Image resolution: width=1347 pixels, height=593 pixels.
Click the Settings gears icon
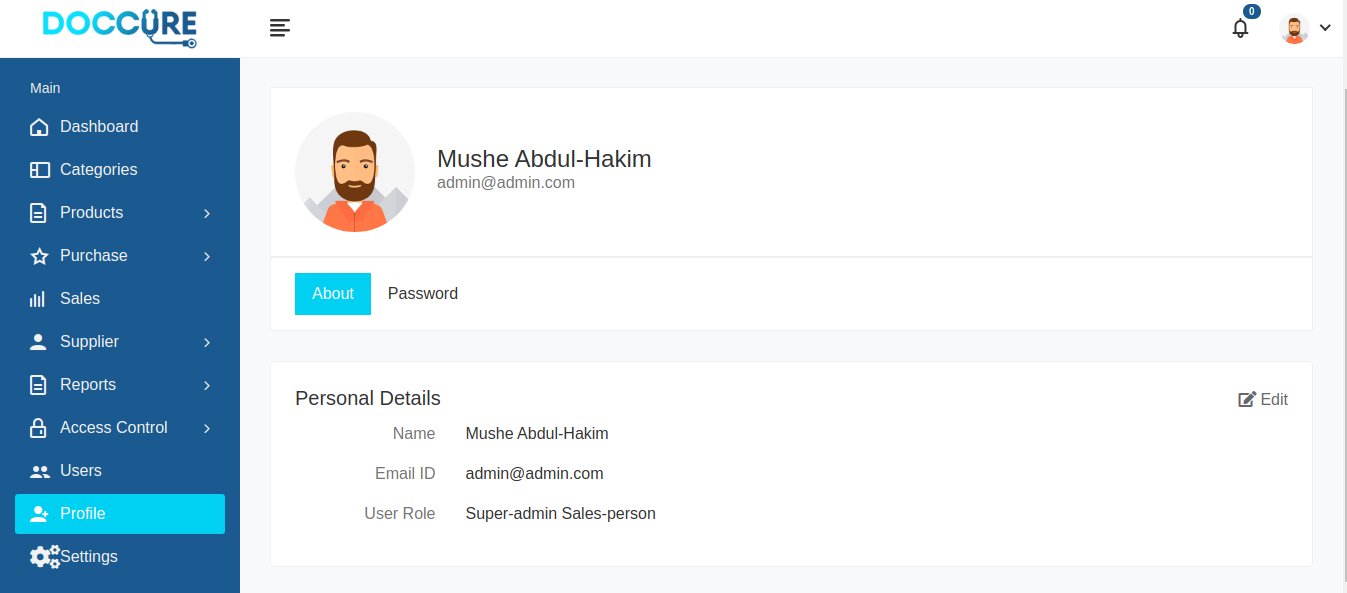coord(45,557)
